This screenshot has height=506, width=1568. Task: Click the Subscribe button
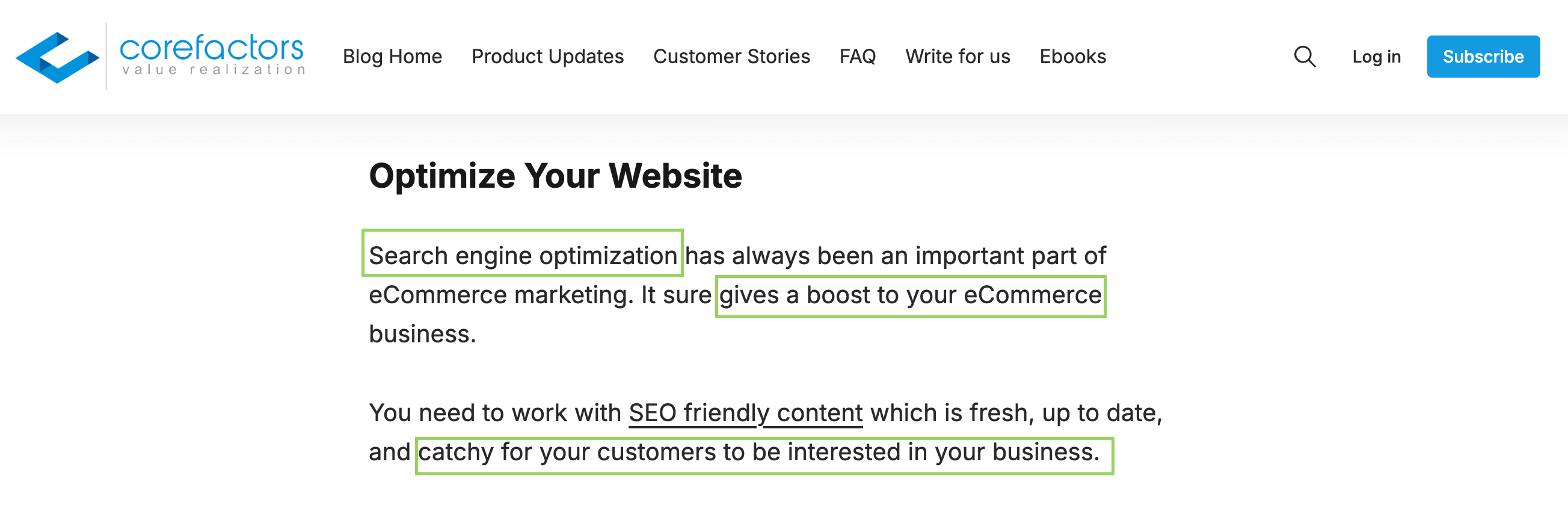(x=1483, y=57)
